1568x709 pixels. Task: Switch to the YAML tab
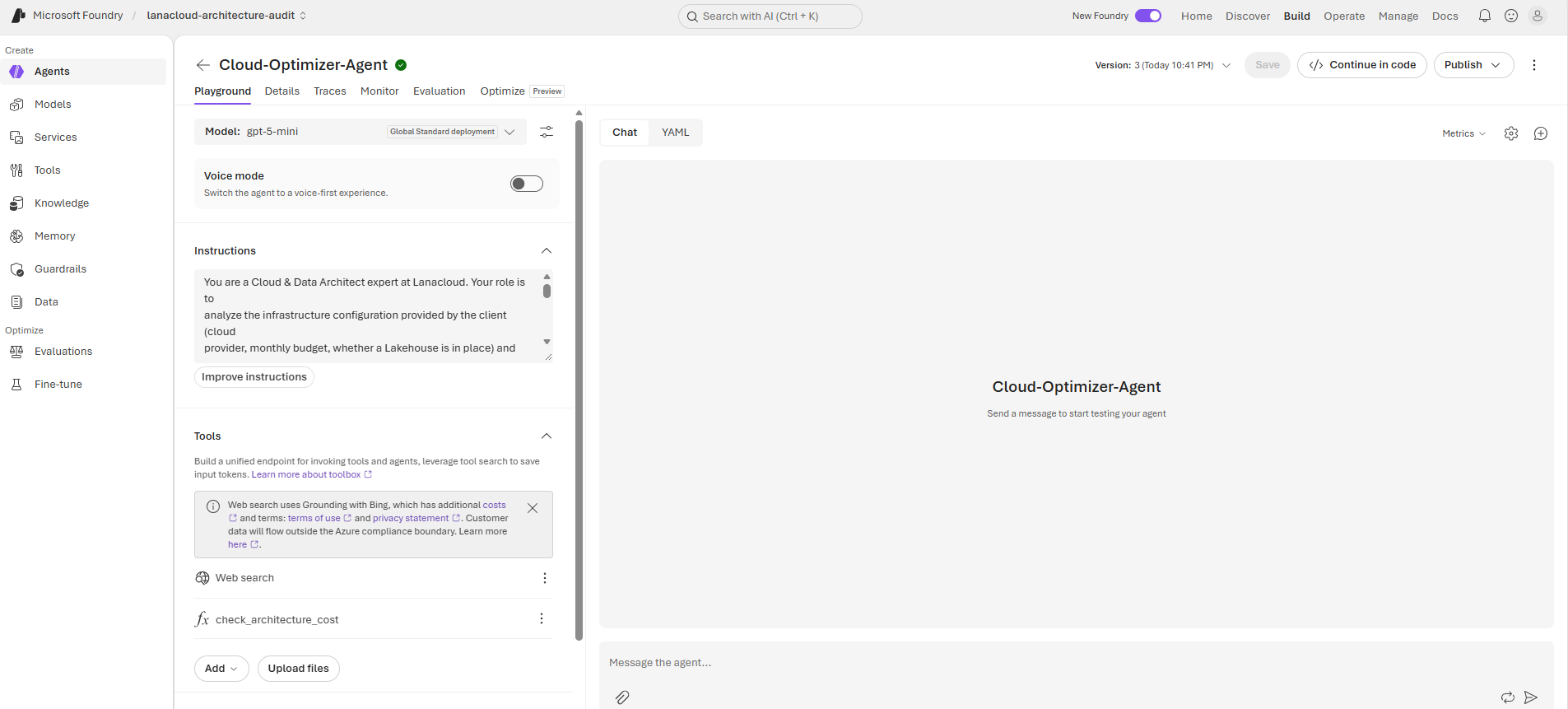pos(676,133)
